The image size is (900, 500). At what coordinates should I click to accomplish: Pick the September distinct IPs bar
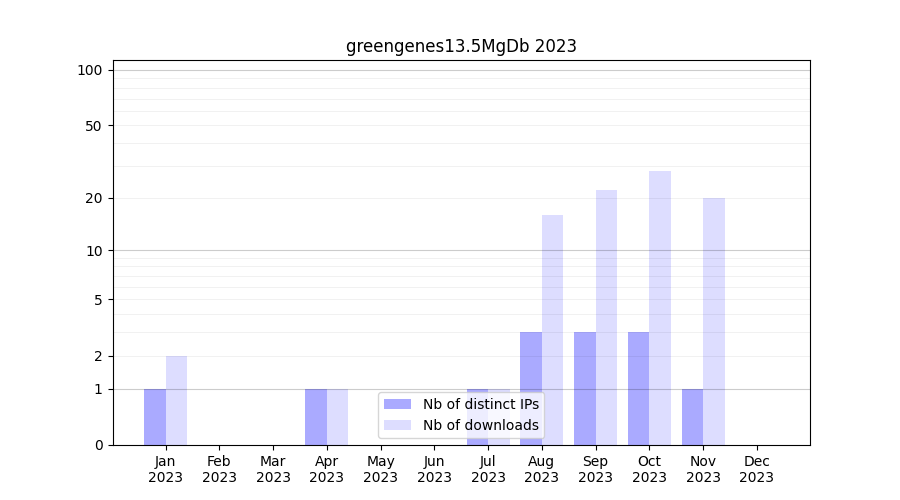(585, 388)
